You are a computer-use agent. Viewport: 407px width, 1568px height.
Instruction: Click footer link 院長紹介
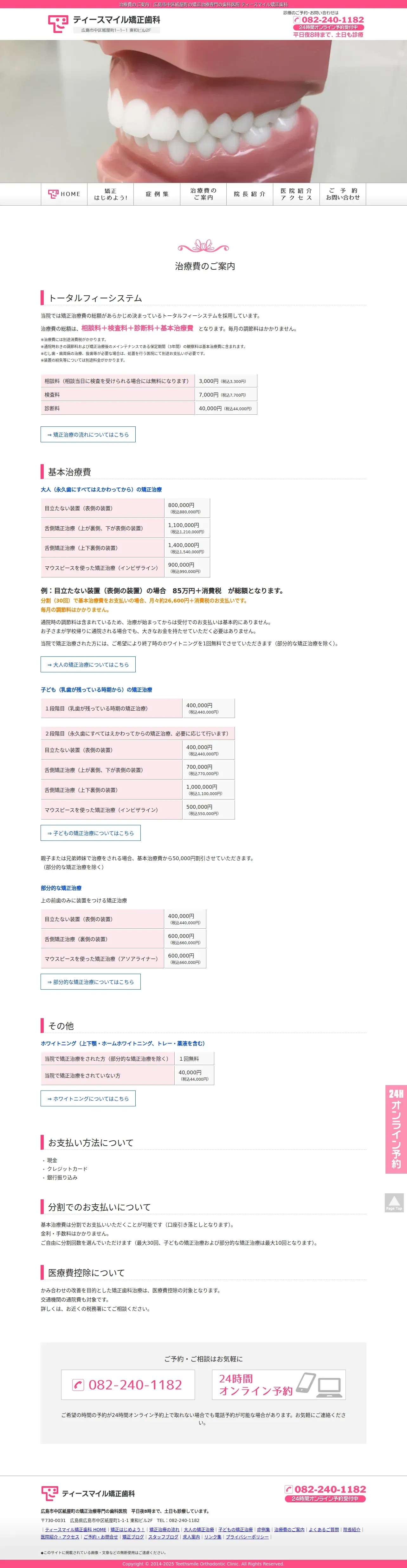pyautogui.click(x=352, y=1530)
